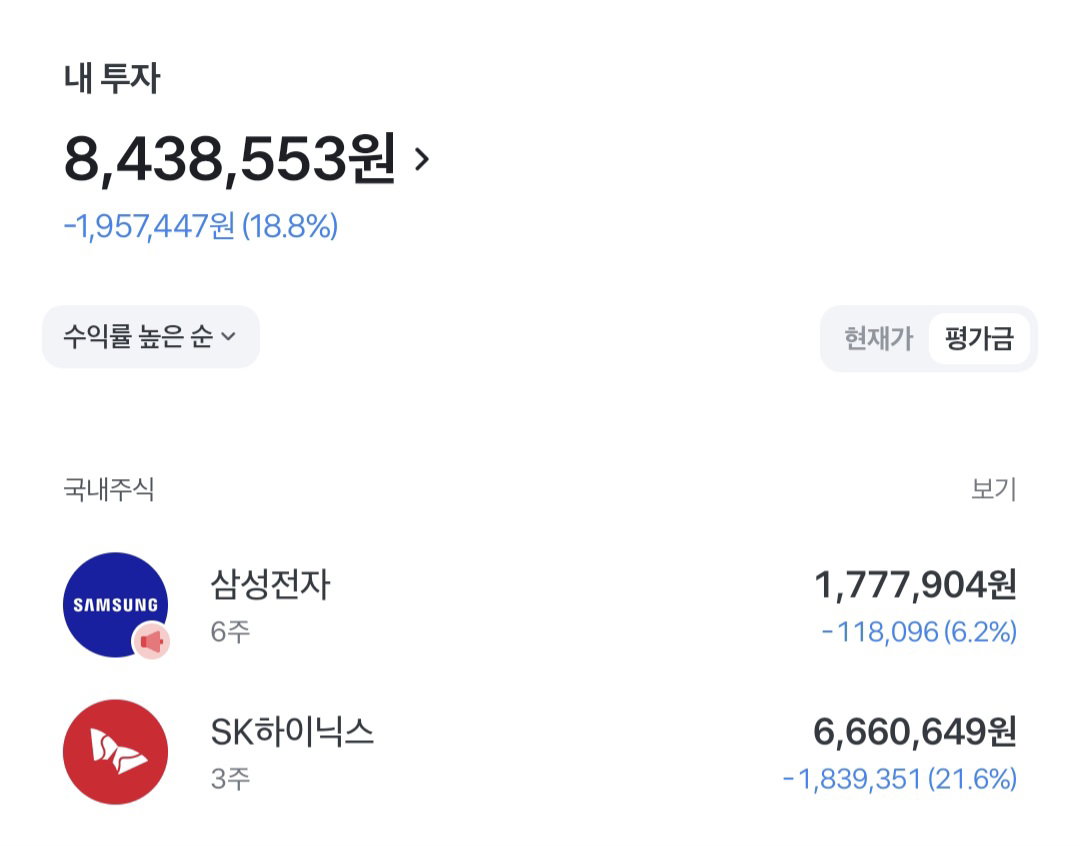Click the 내 투자 heading

tap(112, 77)
